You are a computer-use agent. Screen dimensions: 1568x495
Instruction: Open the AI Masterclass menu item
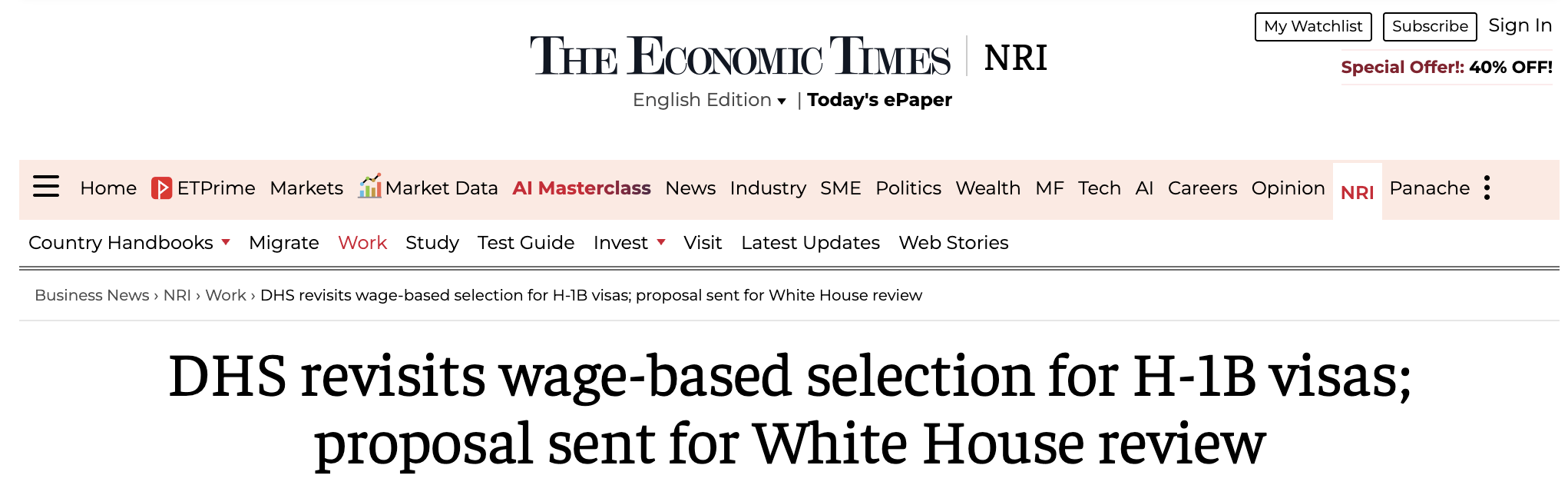coord(581,188)
